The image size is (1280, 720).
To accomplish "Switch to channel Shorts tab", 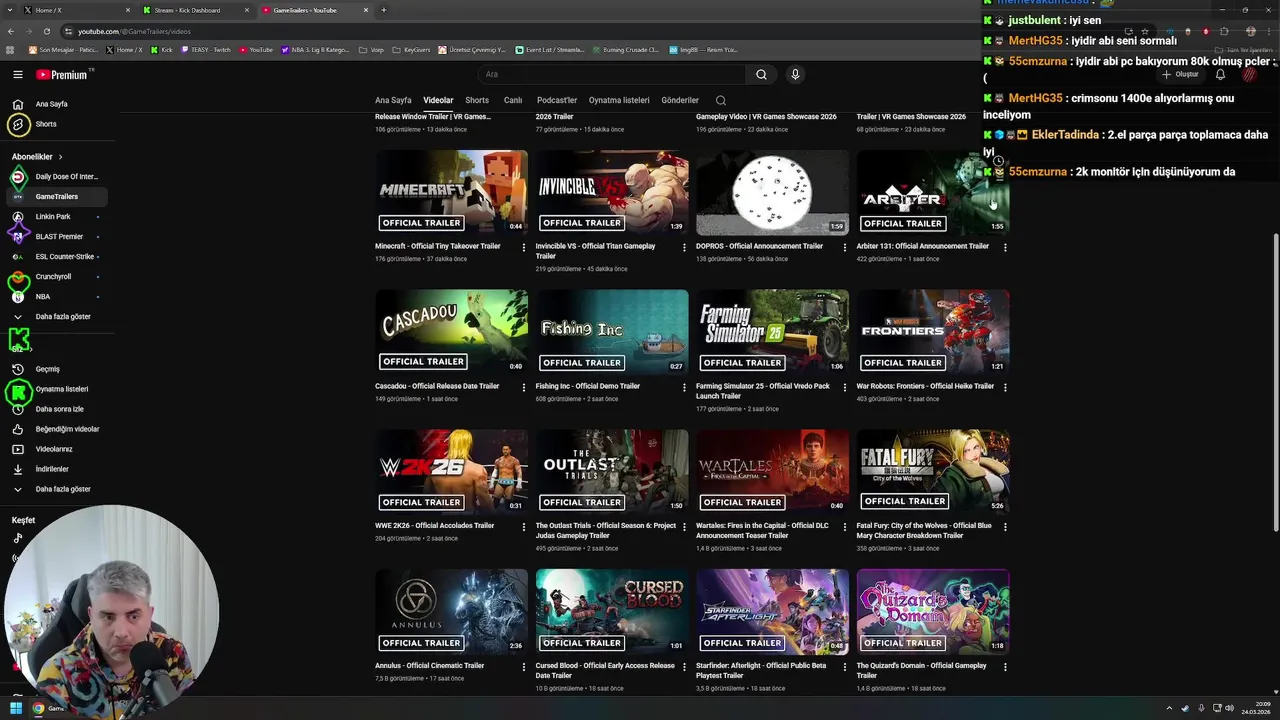I will pos(477,100).
